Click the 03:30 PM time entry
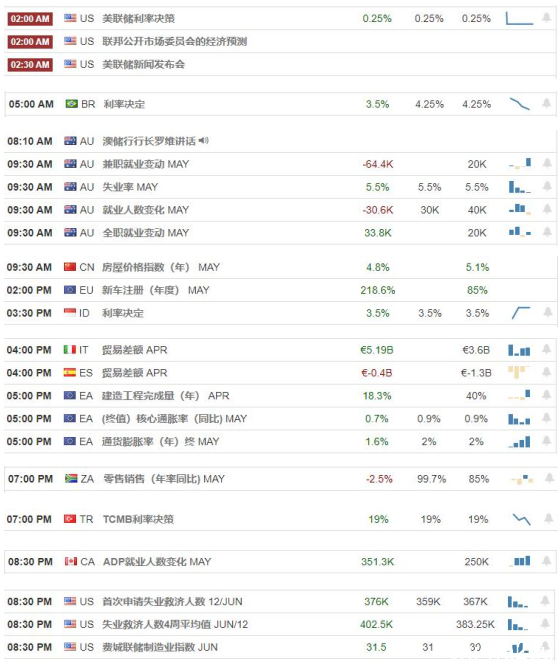Screen dimensions: 558x663 [x=29, y=313]
